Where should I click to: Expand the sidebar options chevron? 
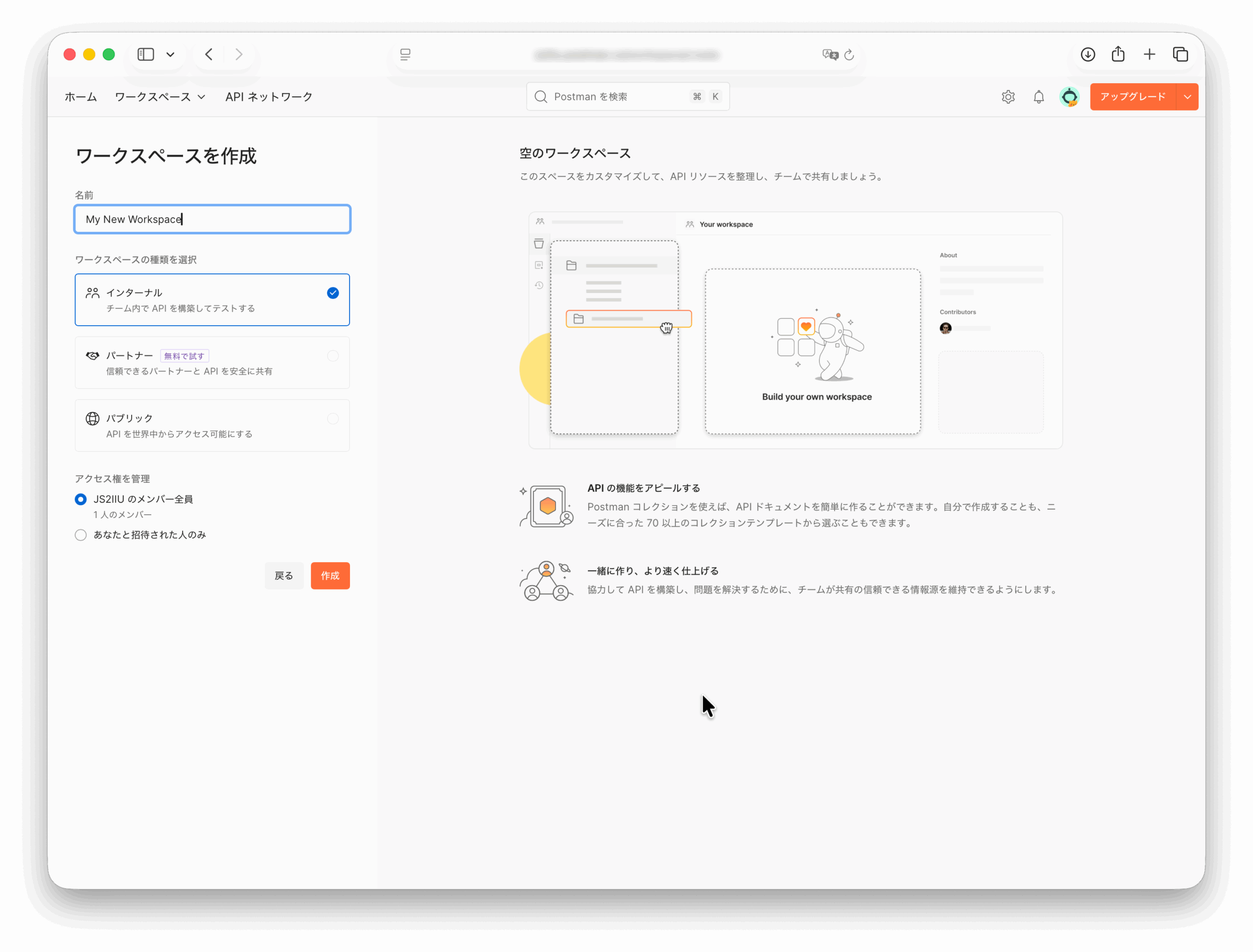click(x=170, y=55)
